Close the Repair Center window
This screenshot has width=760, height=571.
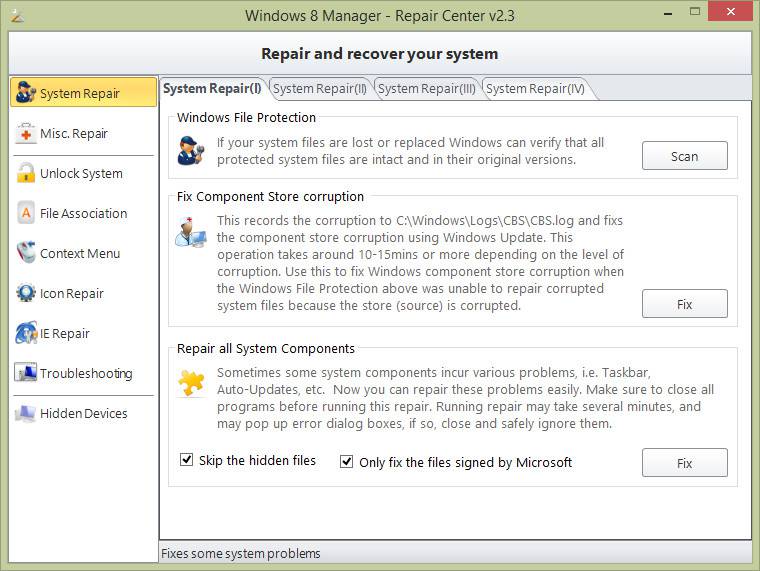point(730,11)
